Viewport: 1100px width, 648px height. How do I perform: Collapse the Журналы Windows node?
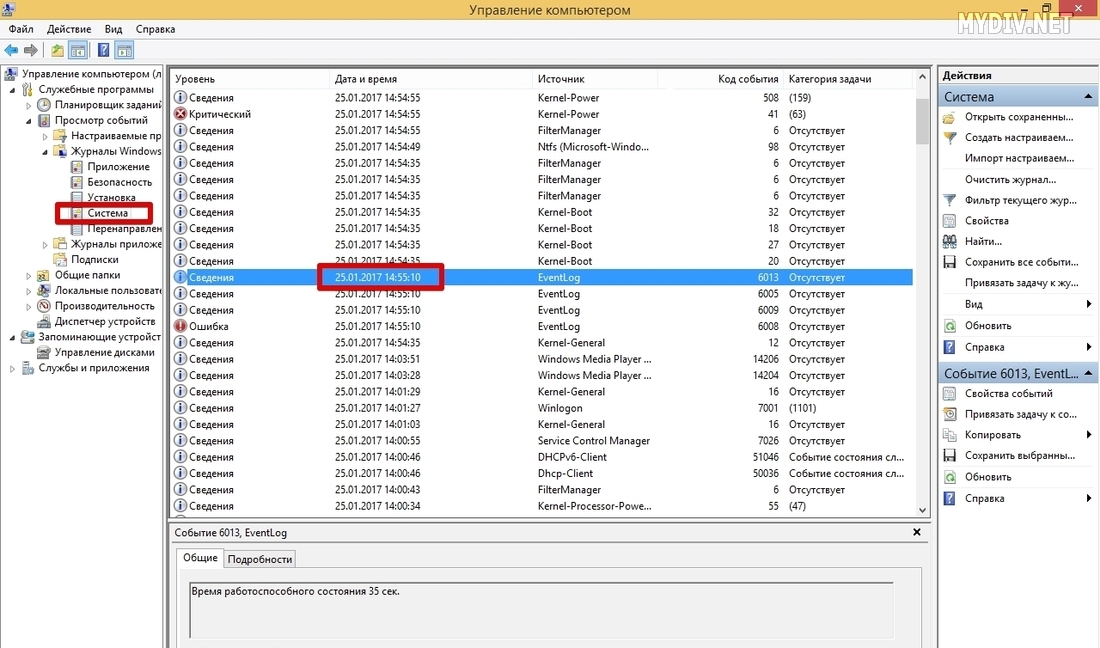click(x=45, y=151)
